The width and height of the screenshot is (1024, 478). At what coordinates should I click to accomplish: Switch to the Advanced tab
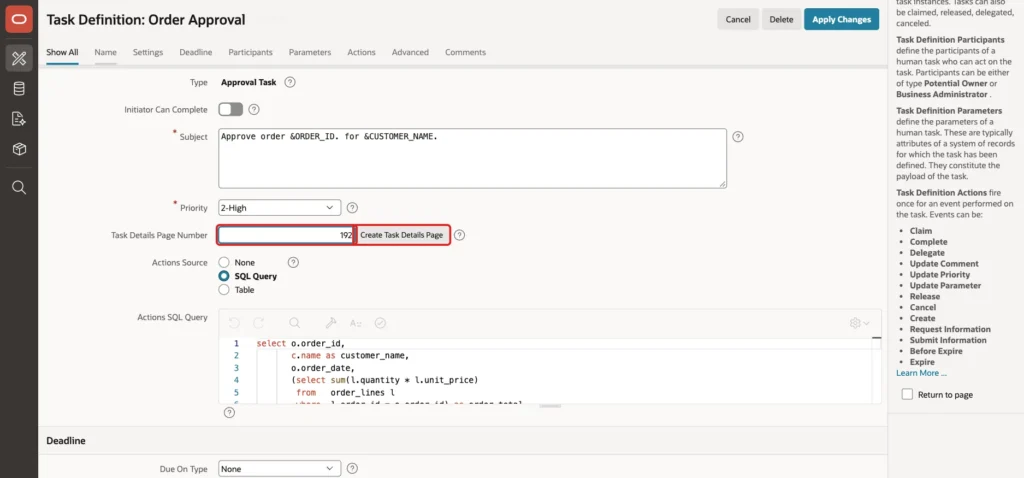[410, 52]
